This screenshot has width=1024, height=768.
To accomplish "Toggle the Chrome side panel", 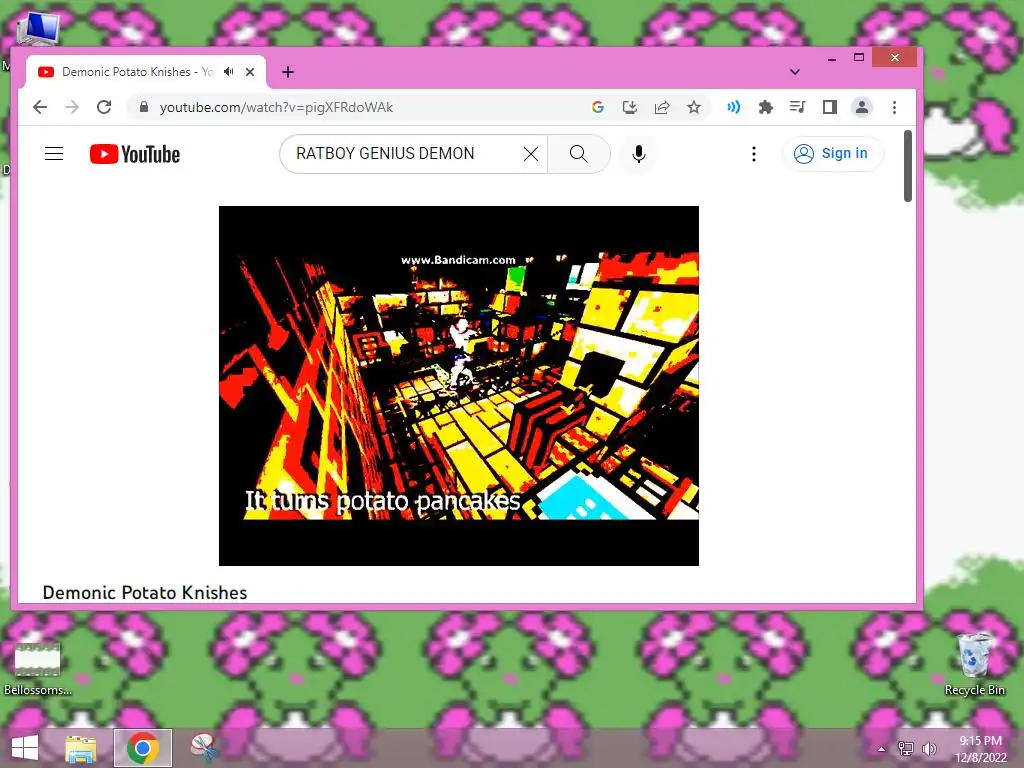I will coord(829,107).
